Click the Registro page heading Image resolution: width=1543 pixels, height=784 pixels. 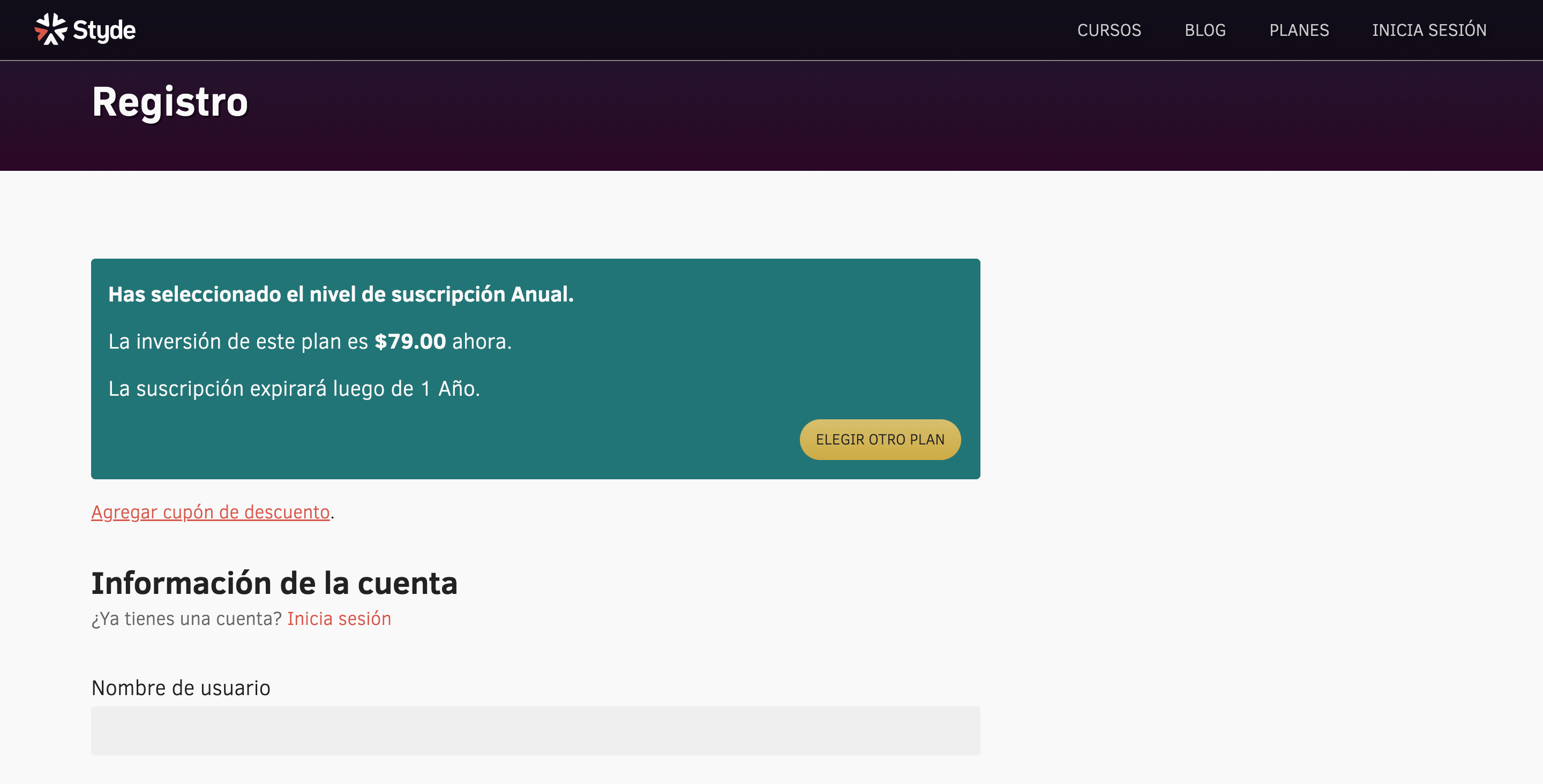pos(170,101)
